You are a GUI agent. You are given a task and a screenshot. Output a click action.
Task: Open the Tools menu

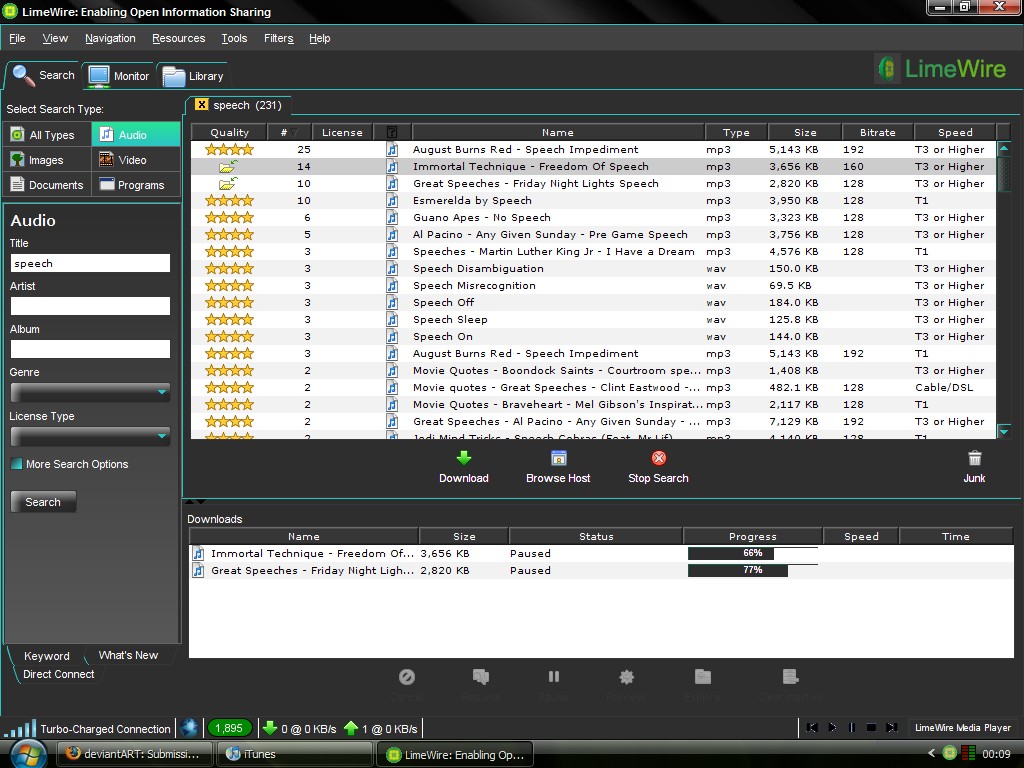coord(234,39)
